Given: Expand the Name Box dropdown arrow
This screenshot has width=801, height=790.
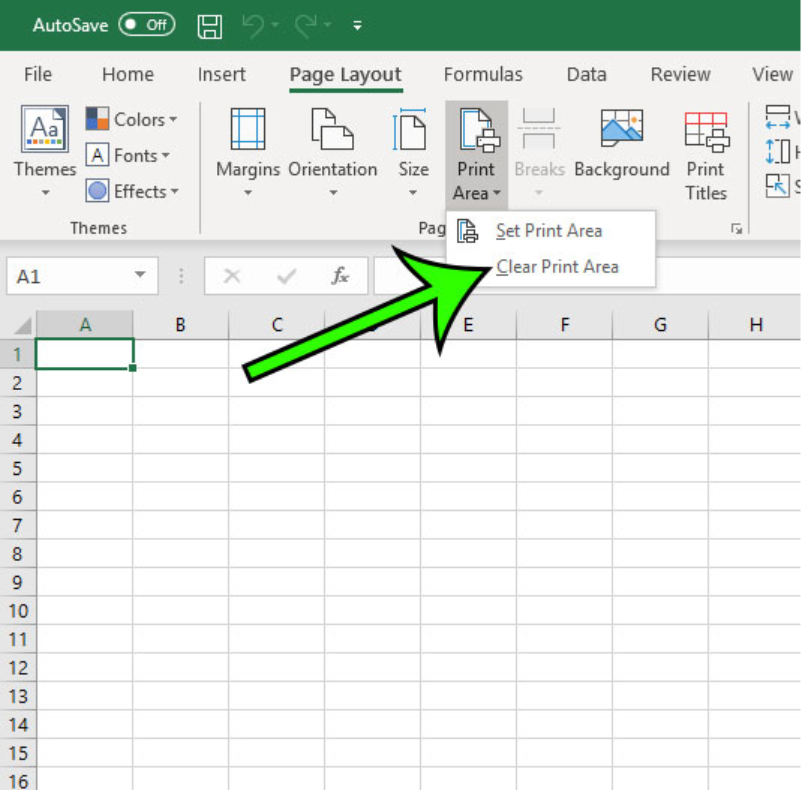Looking at the screenshot, I should coord(140,275).
